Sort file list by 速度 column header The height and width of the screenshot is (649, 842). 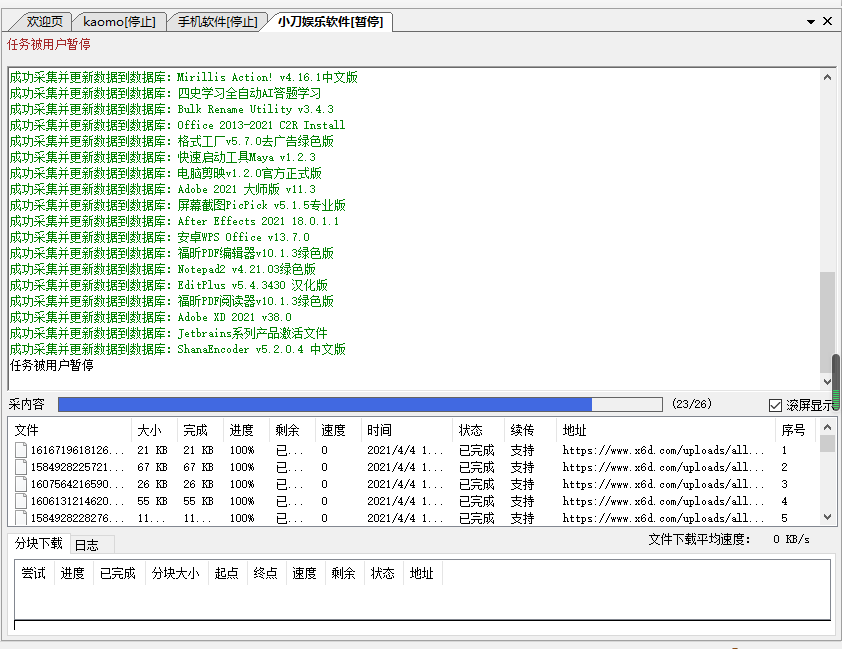[338, 430]
